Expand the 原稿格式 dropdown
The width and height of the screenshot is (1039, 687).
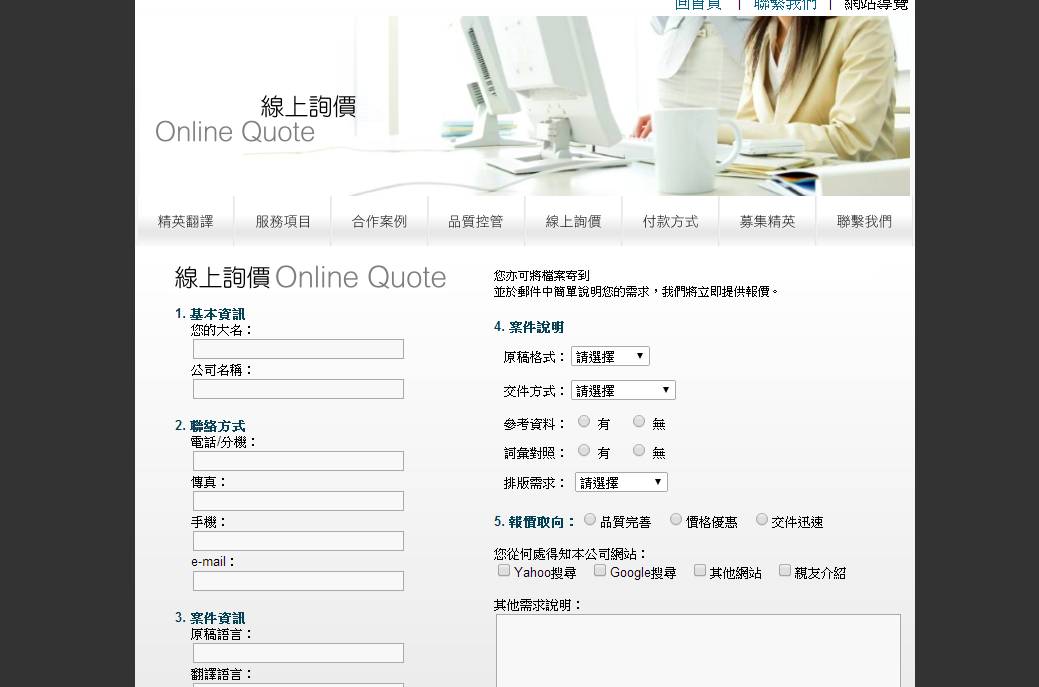[610, 357]
